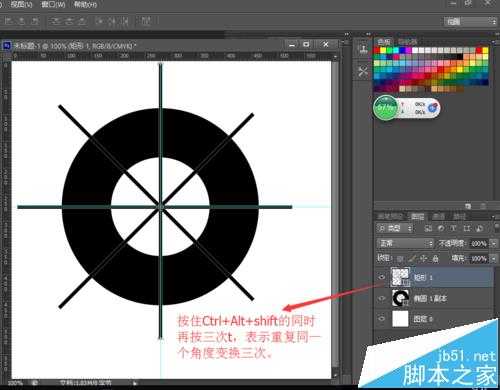Toggle lock image pixels brush icon
Image resolution: width=500 pixels, height=390 pixels.
click(412, 258)
